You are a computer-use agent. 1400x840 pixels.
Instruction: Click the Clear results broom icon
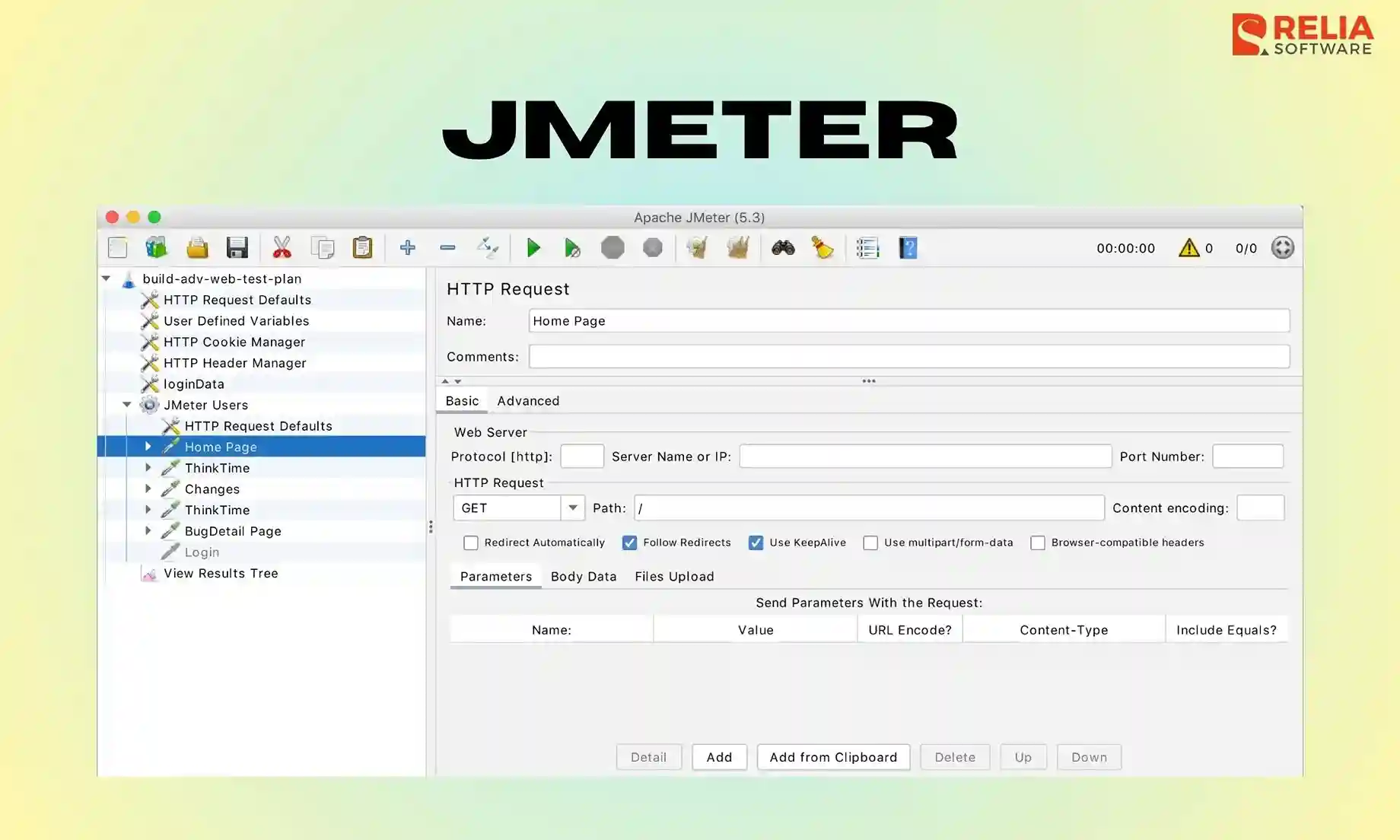point(697,248)
